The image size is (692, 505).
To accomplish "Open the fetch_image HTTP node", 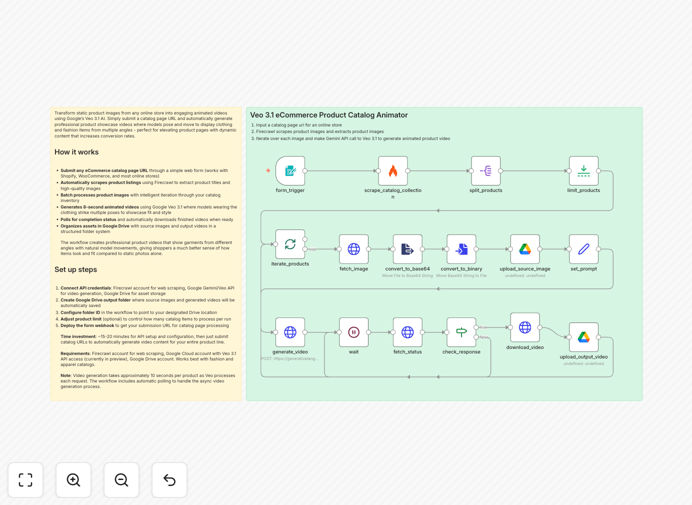I will point(354,249).
